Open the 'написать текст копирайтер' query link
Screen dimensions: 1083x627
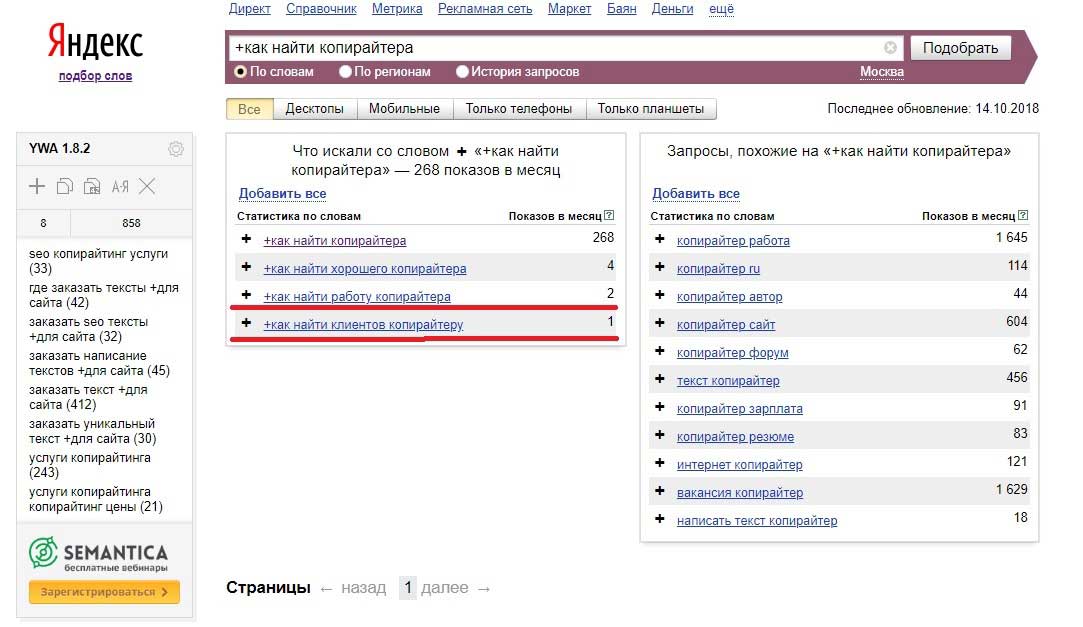(x=757, y=521)
